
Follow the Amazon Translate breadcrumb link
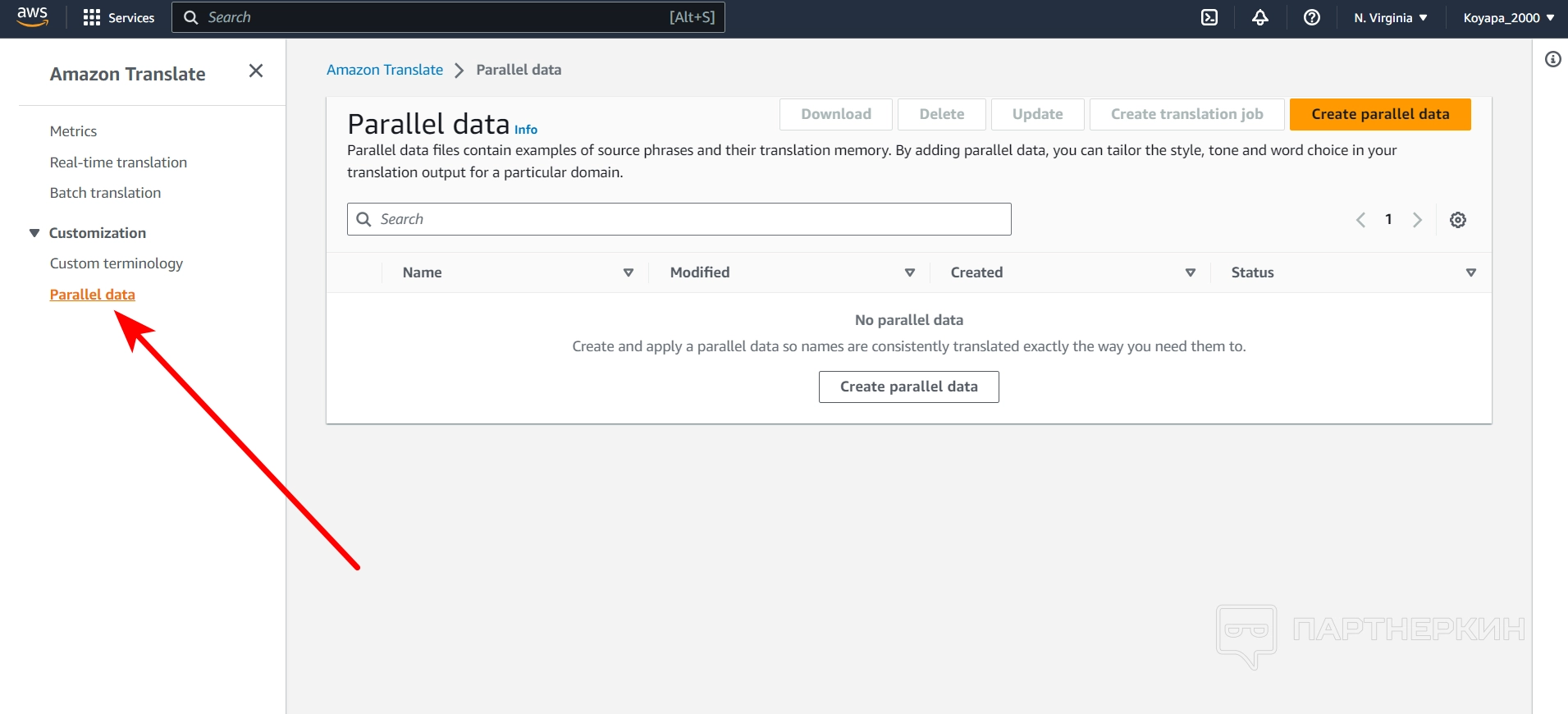tap(384, 70)
